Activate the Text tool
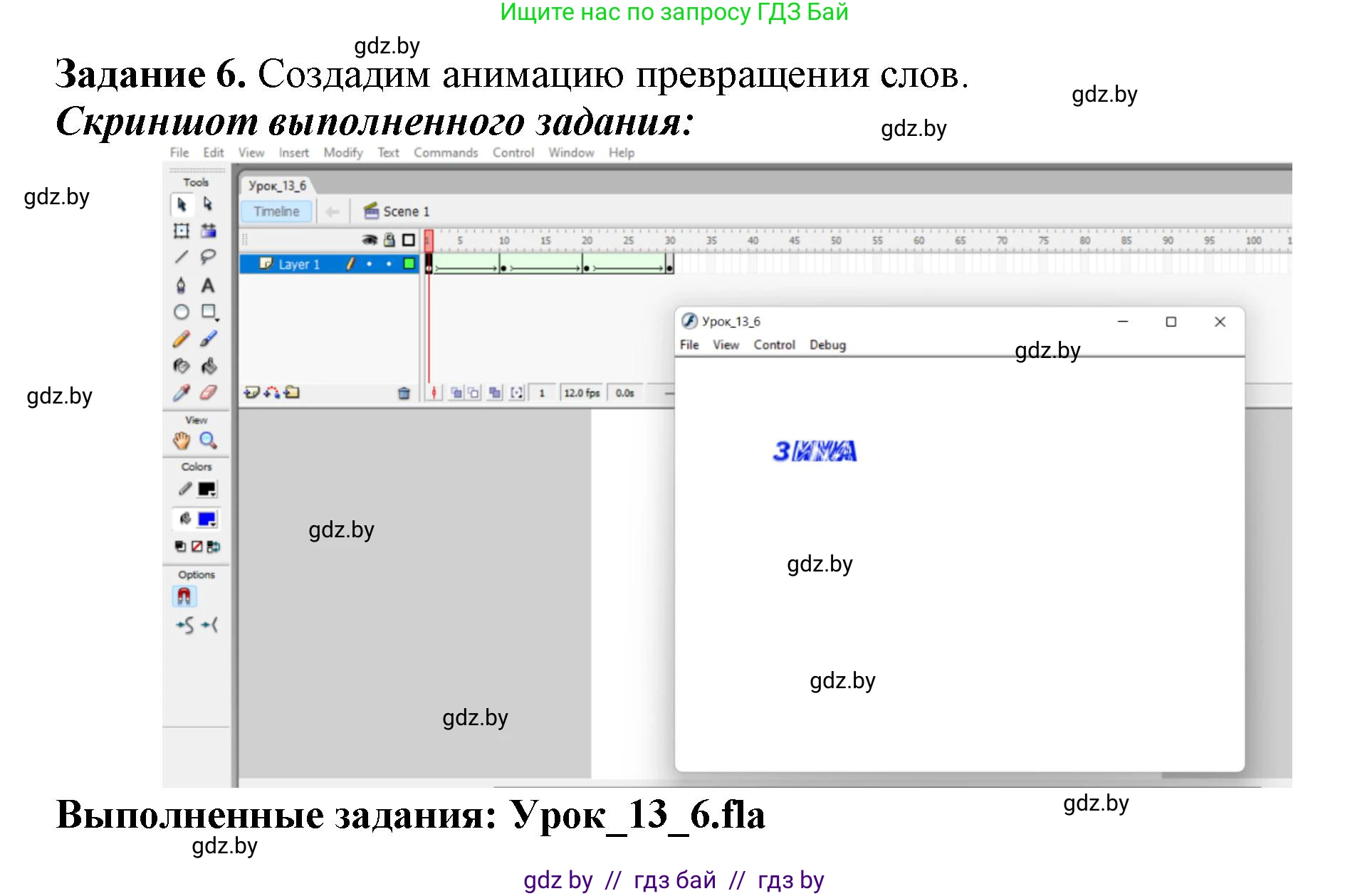Screen dimensions: 1350x896 tap(208, 285)
